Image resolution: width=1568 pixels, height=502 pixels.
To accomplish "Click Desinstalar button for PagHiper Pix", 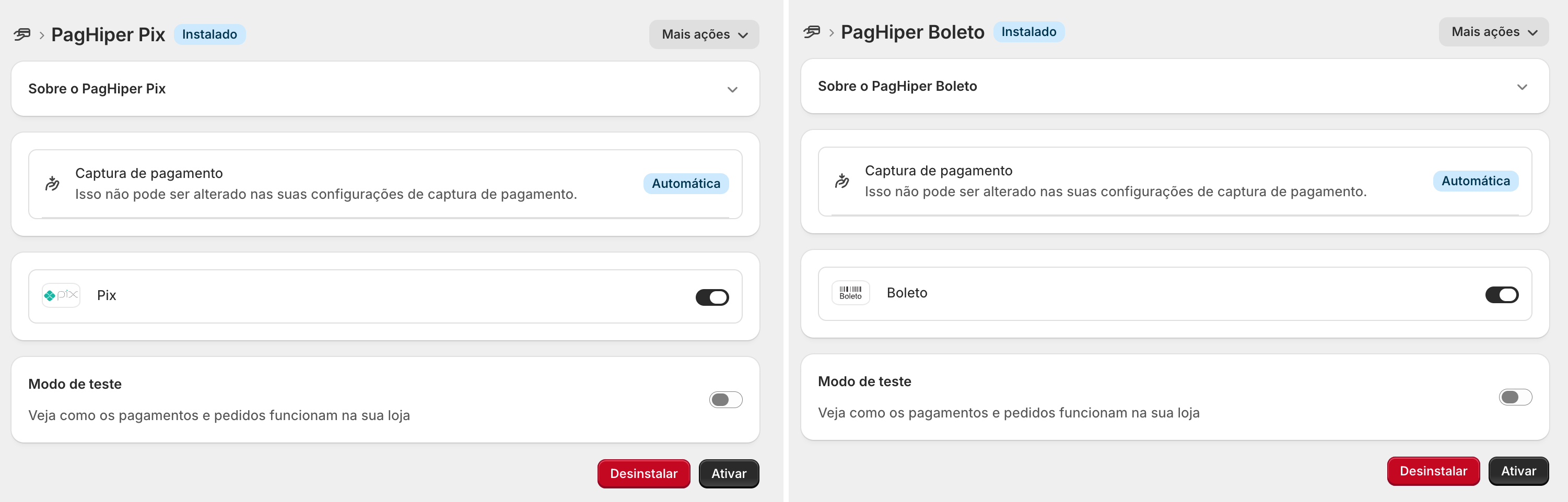I will point(643,473).
